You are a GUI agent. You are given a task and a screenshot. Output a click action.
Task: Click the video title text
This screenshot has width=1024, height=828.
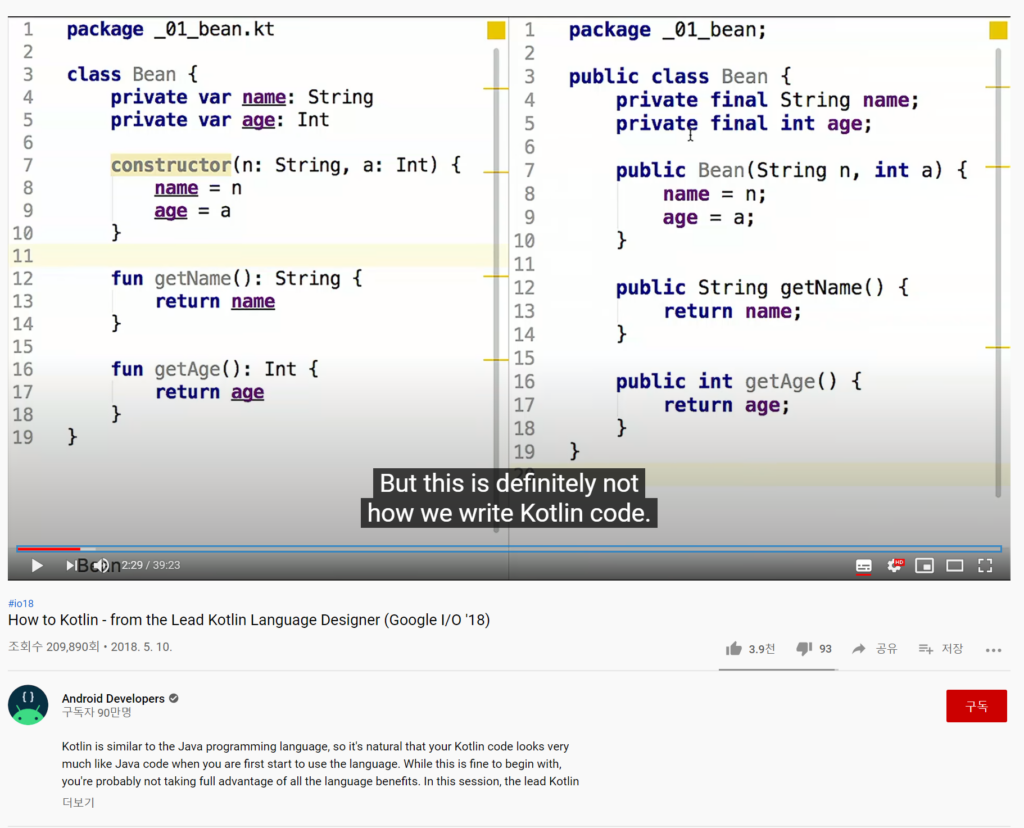(x=249, y=620)
